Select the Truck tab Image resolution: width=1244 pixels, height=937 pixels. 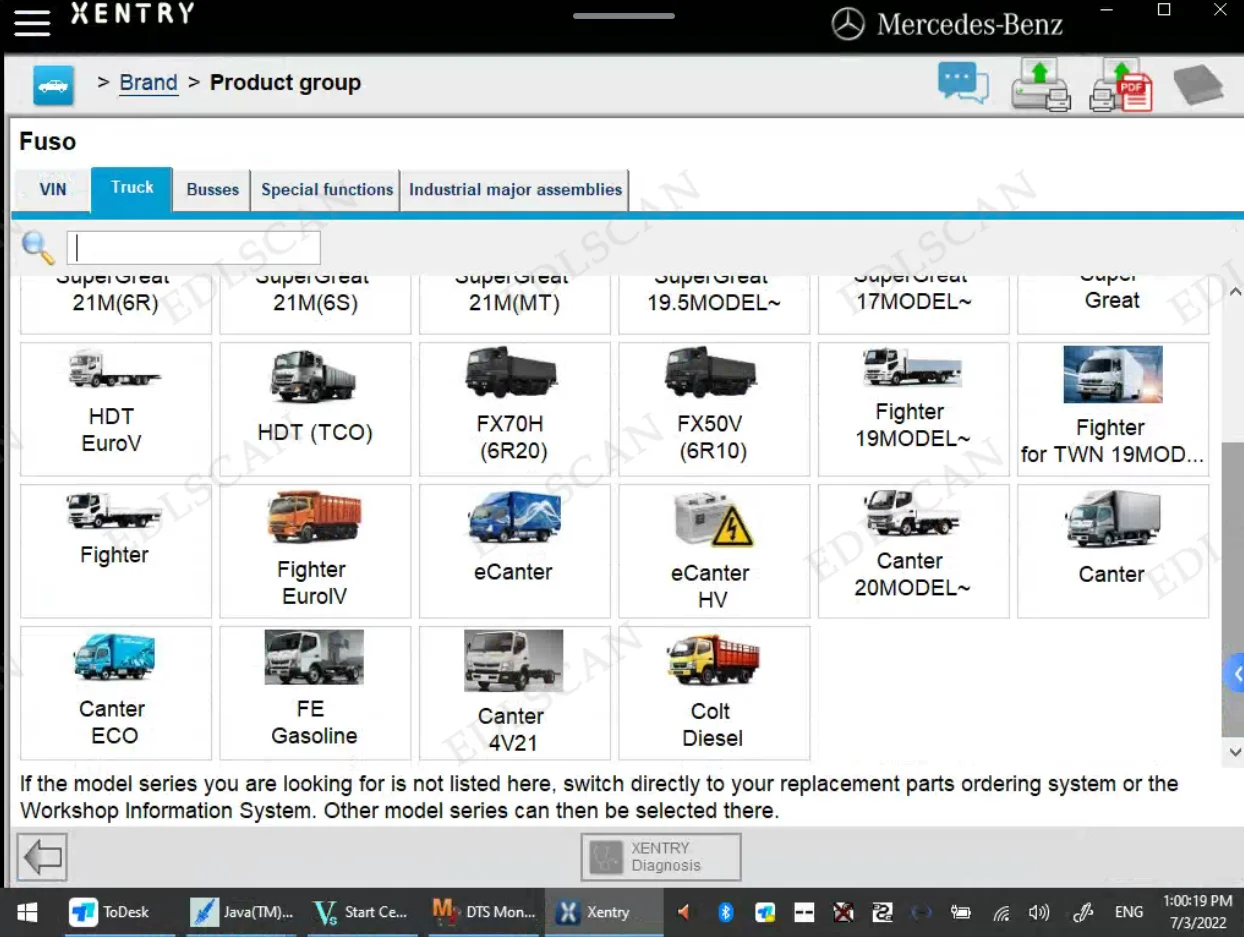pyautogui.click(x=132, y=189)
